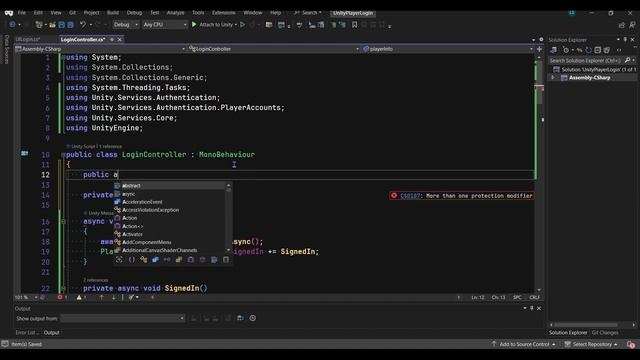
Task: Expand the Assembly-CSharp tree node
Action: pyautogui.click(x=553, y=78)
